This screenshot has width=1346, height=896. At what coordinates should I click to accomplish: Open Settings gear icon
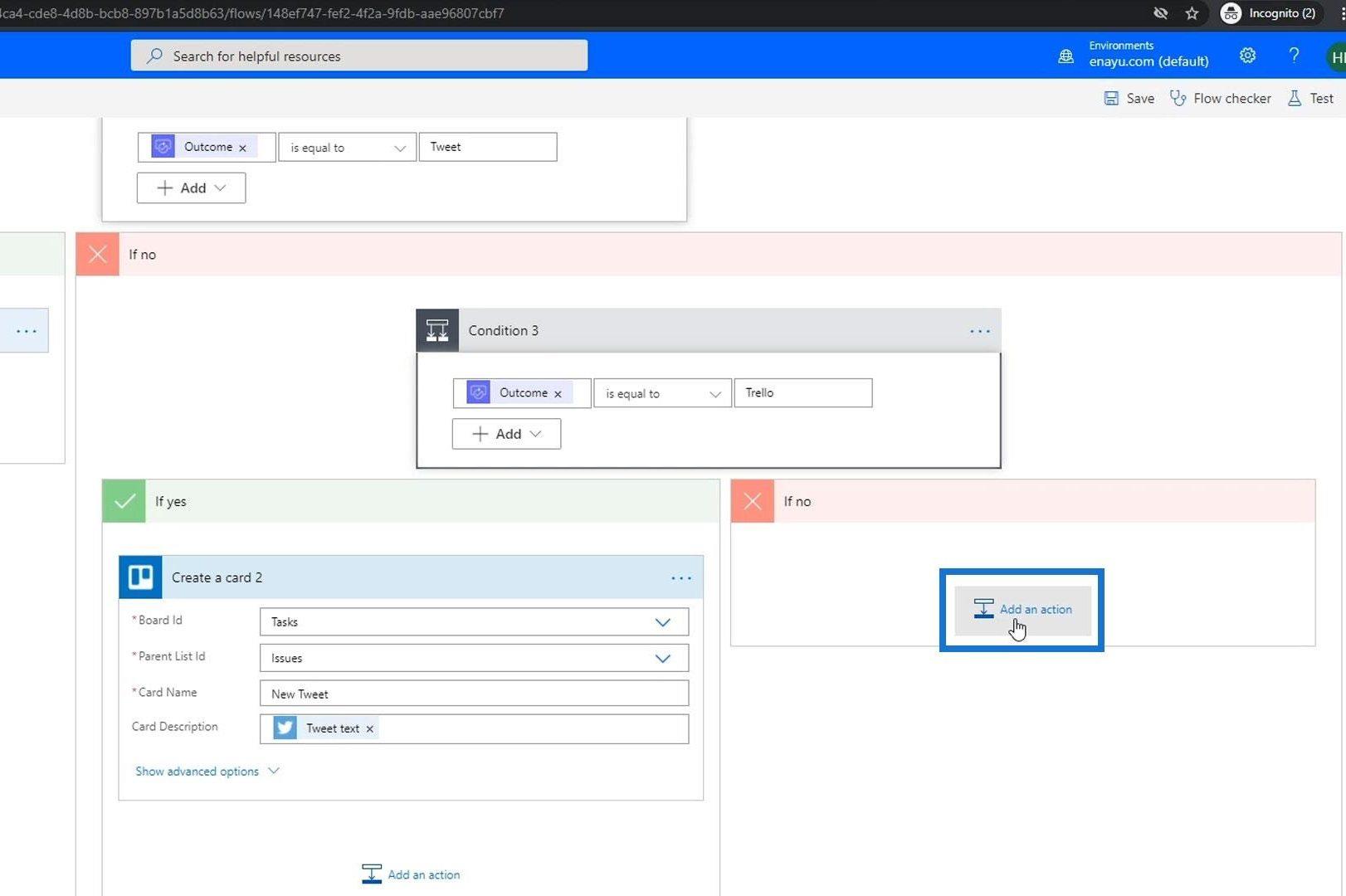pos(1247,56)
